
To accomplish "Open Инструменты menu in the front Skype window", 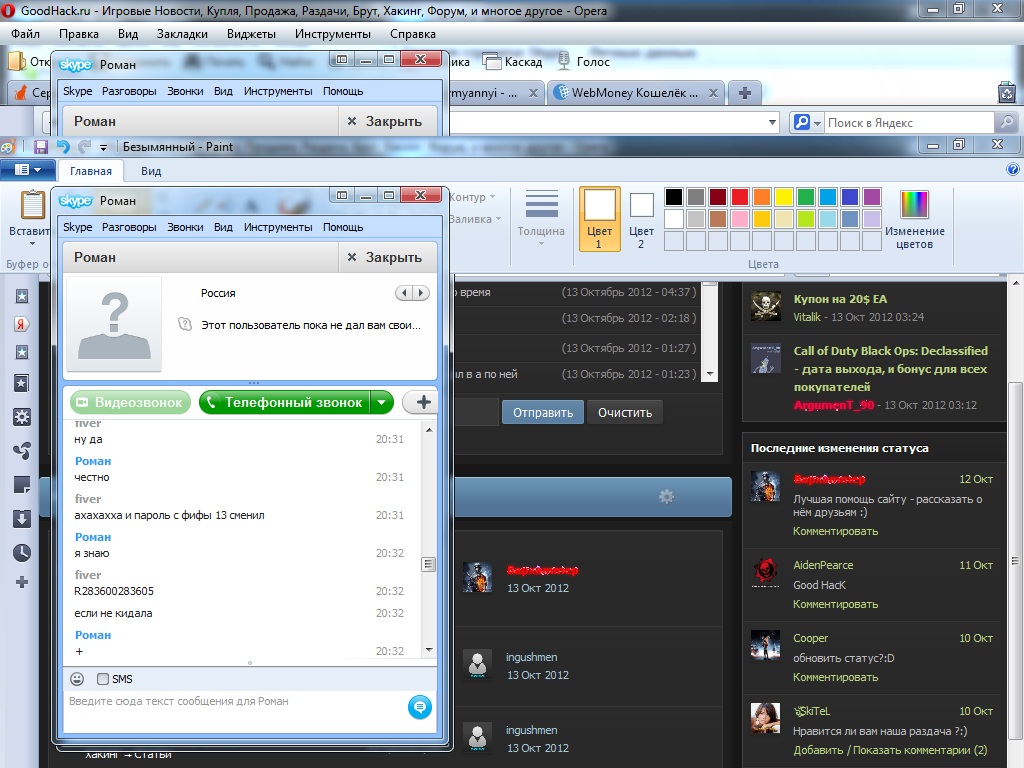I will point(278,227).
